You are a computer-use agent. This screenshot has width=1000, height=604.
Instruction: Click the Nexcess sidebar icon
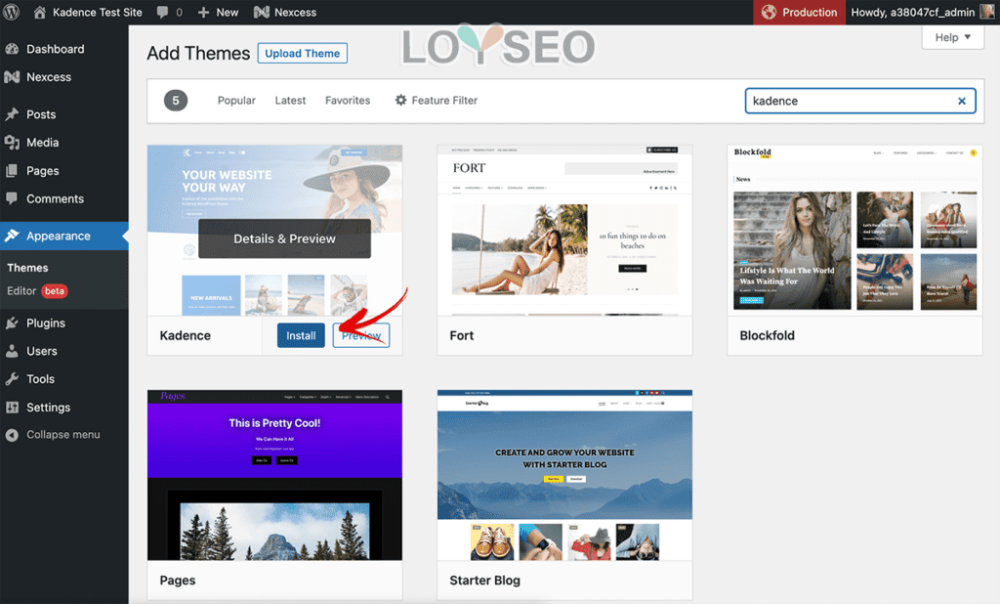(12, 77)
